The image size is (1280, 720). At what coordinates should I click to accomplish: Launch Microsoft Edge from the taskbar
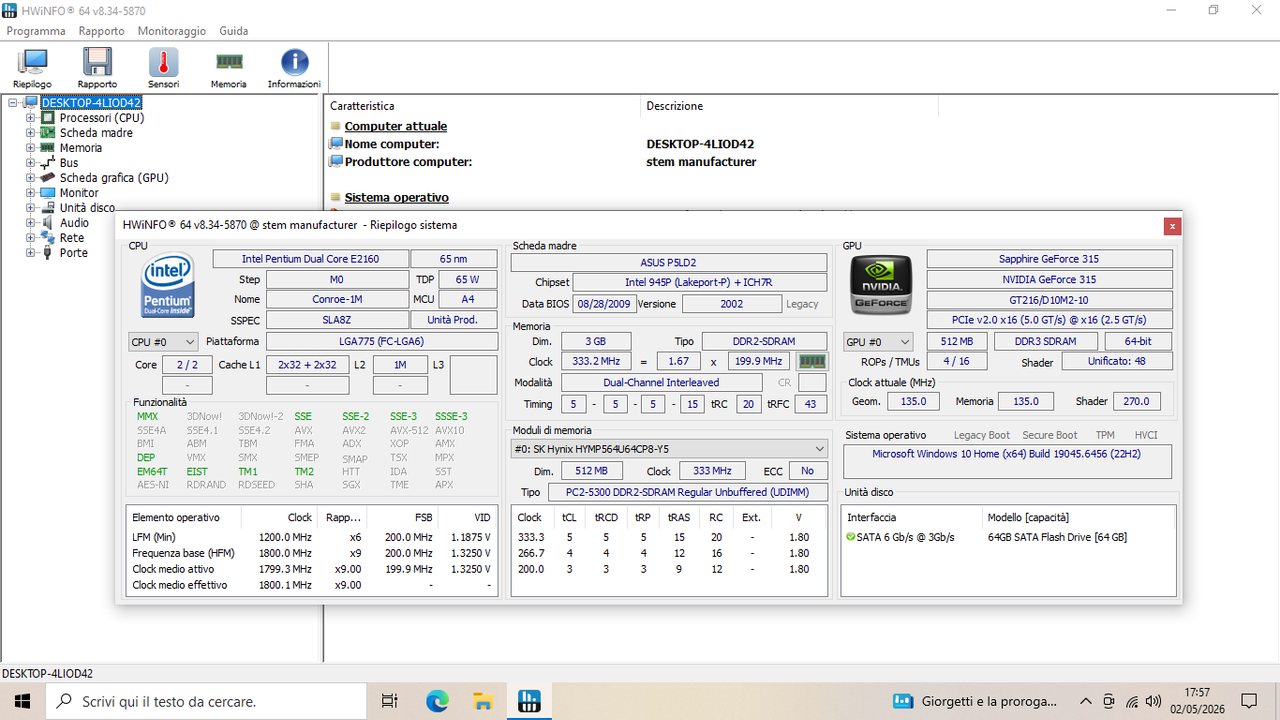tap(437, 700)
